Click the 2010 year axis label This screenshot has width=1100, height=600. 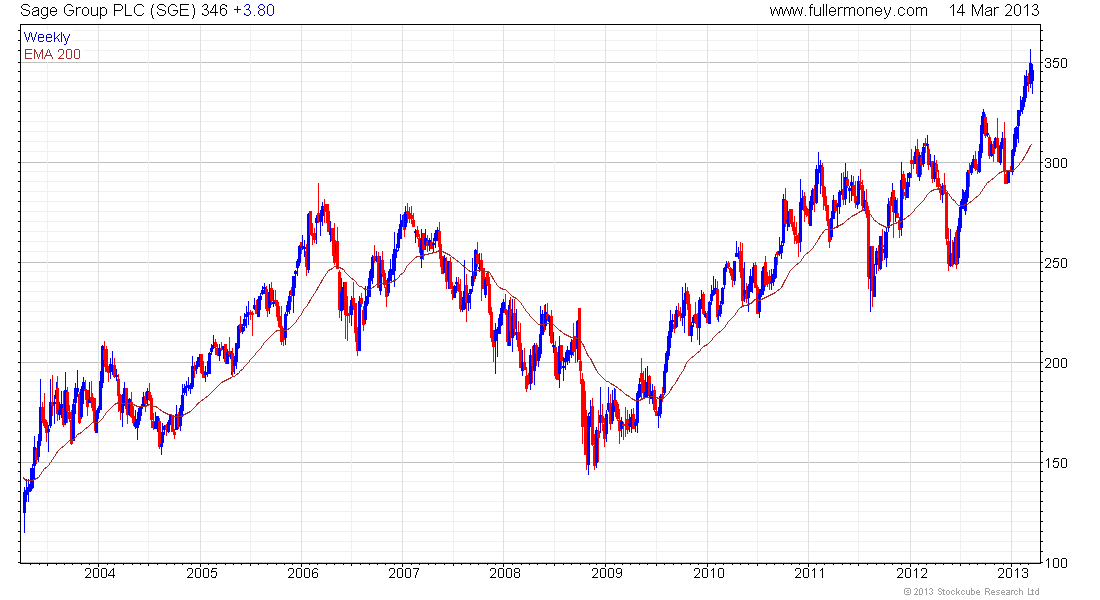[709, 573]
